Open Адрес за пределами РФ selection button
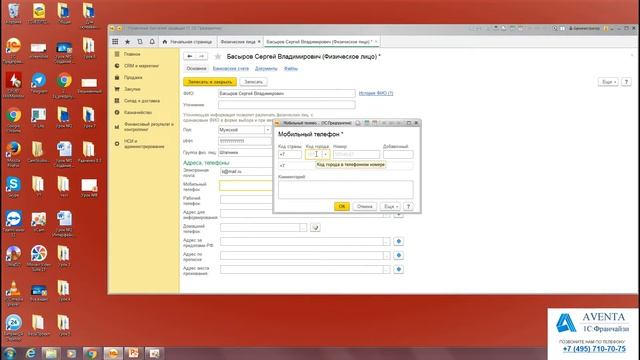The height and width of the screenshot is (360, 640). [387, 241]
